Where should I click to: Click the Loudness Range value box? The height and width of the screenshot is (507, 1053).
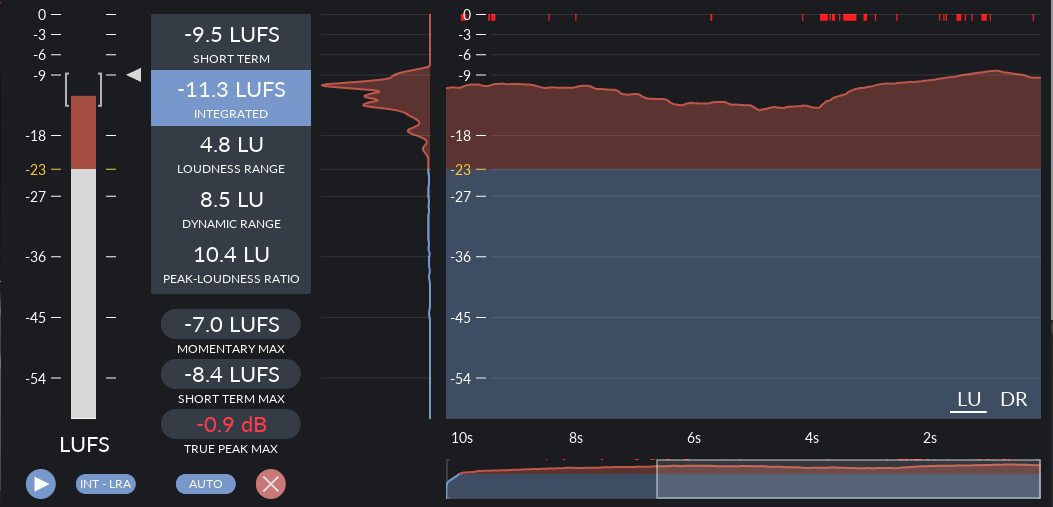point(231,153)
